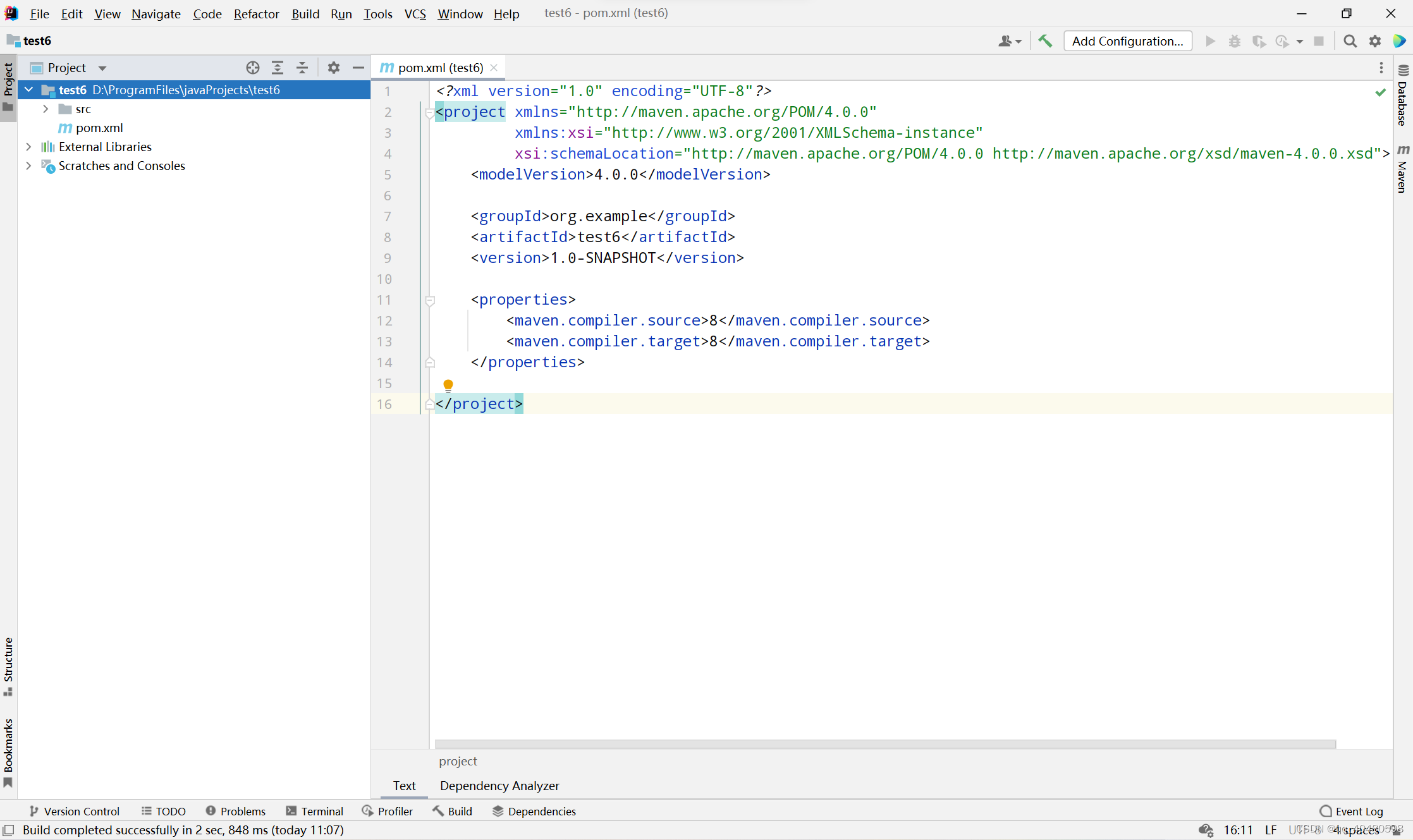Select Opened File locate target icon
The width and height of the screenshot is (1413, 840).
(x=253, y=68)
